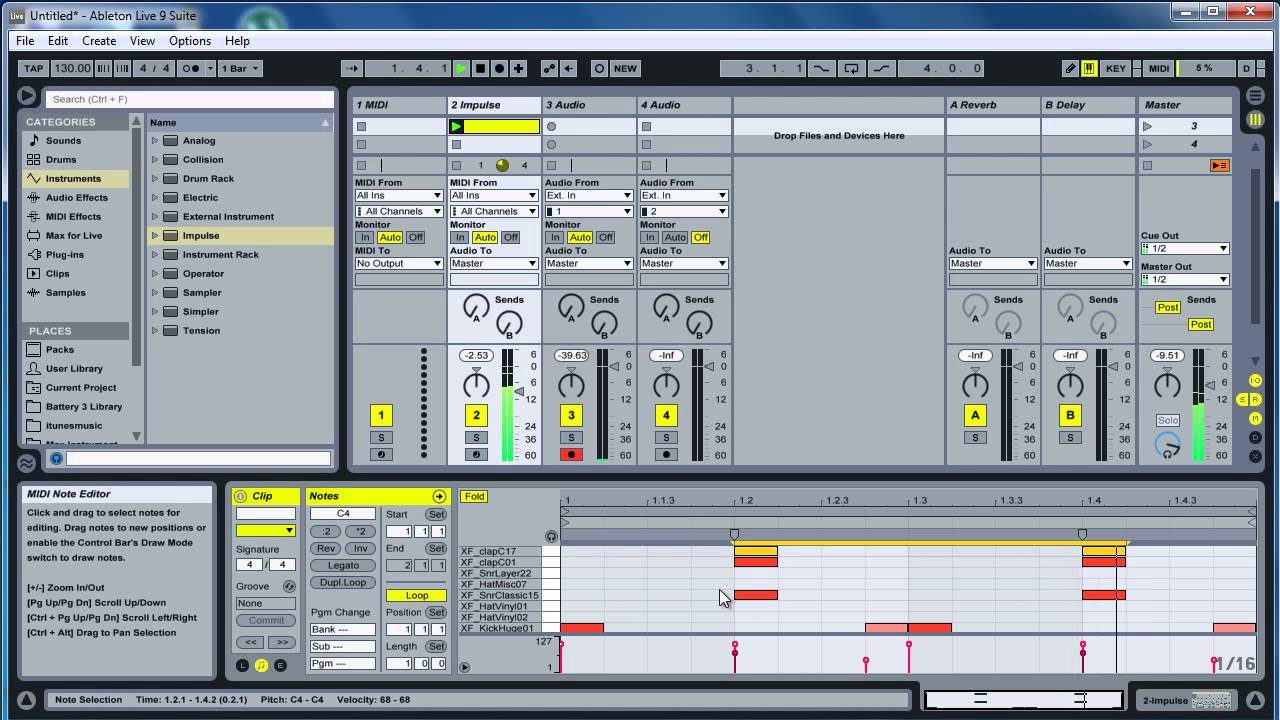The height and width of the screenshot is (720, 1280).
Task: Set track 3 Monitor to In
Action: (x=554, y=237)
